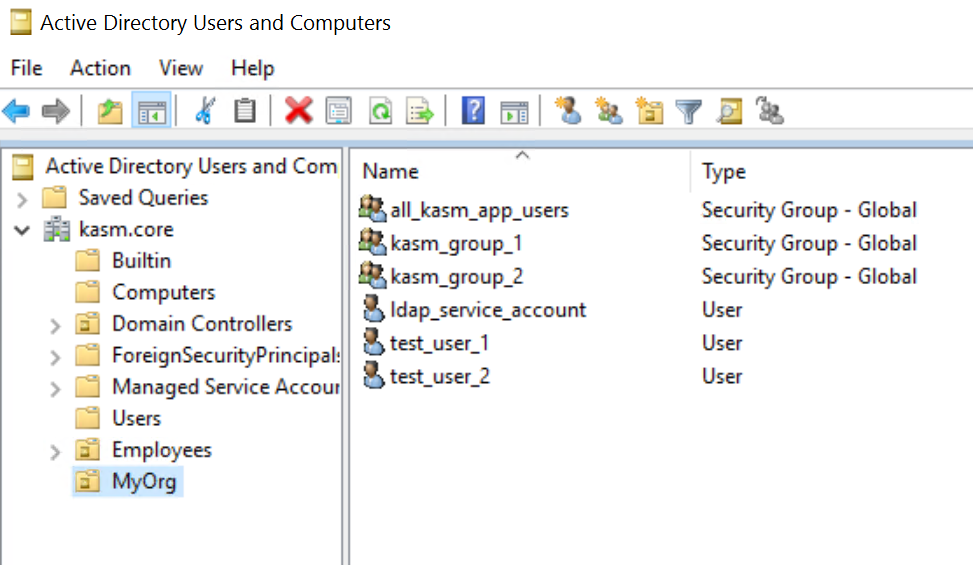Create a new organizational unit from toolbar
This screenshot has height=565, width=973.
(x=649, y=110)
